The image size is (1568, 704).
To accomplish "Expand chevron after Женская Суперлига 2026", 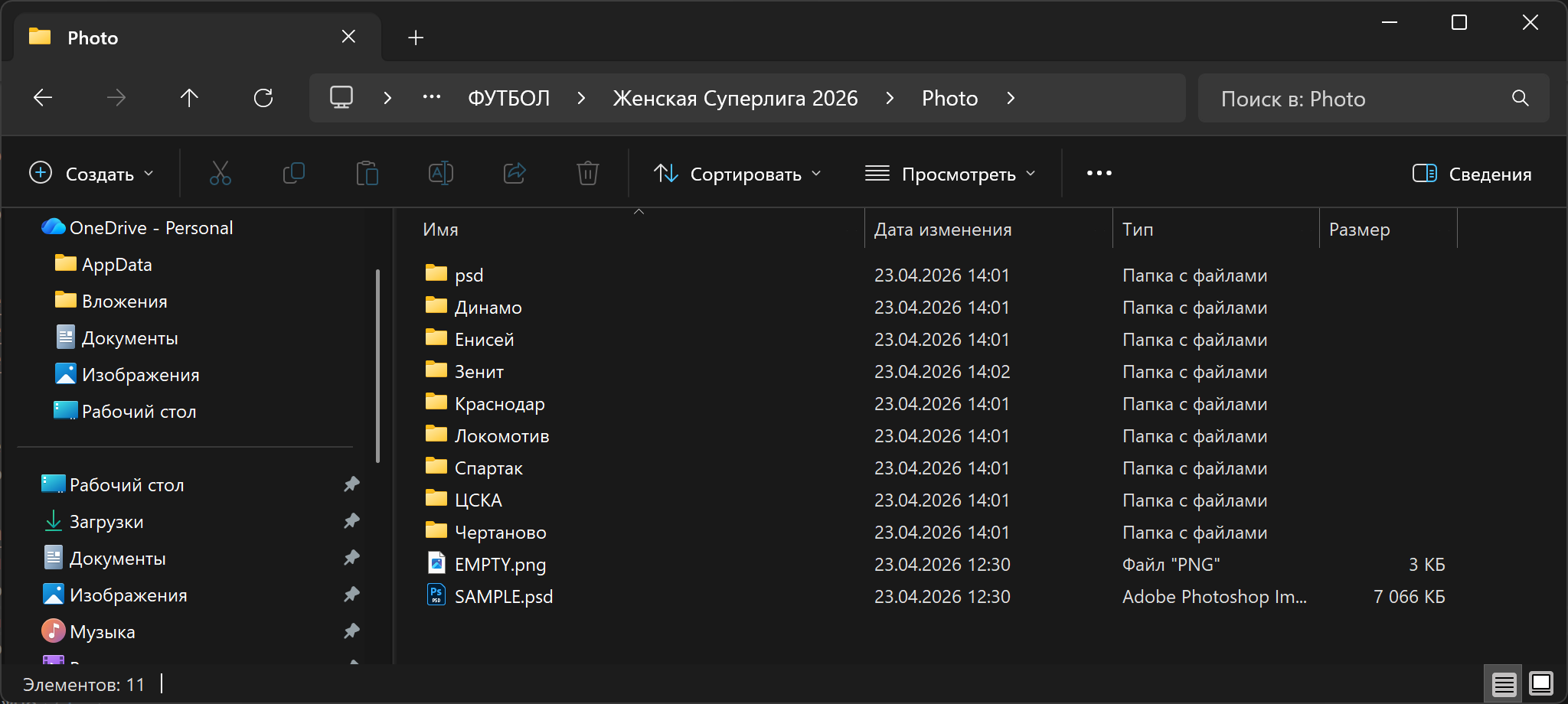I will click(890, 98).
